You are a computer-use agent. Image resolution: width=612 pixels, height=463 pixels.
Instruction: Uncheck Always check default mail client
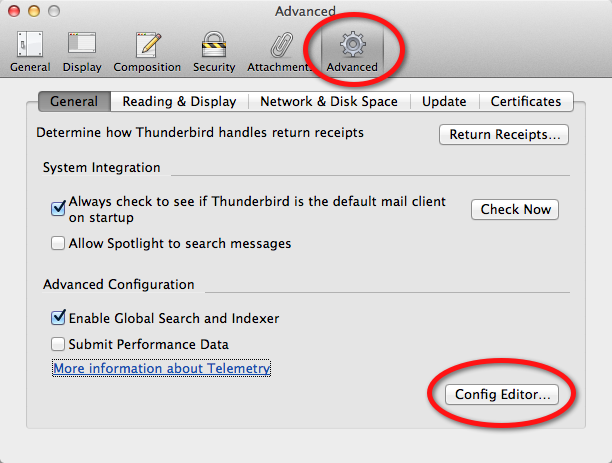[x=58, y=208]
